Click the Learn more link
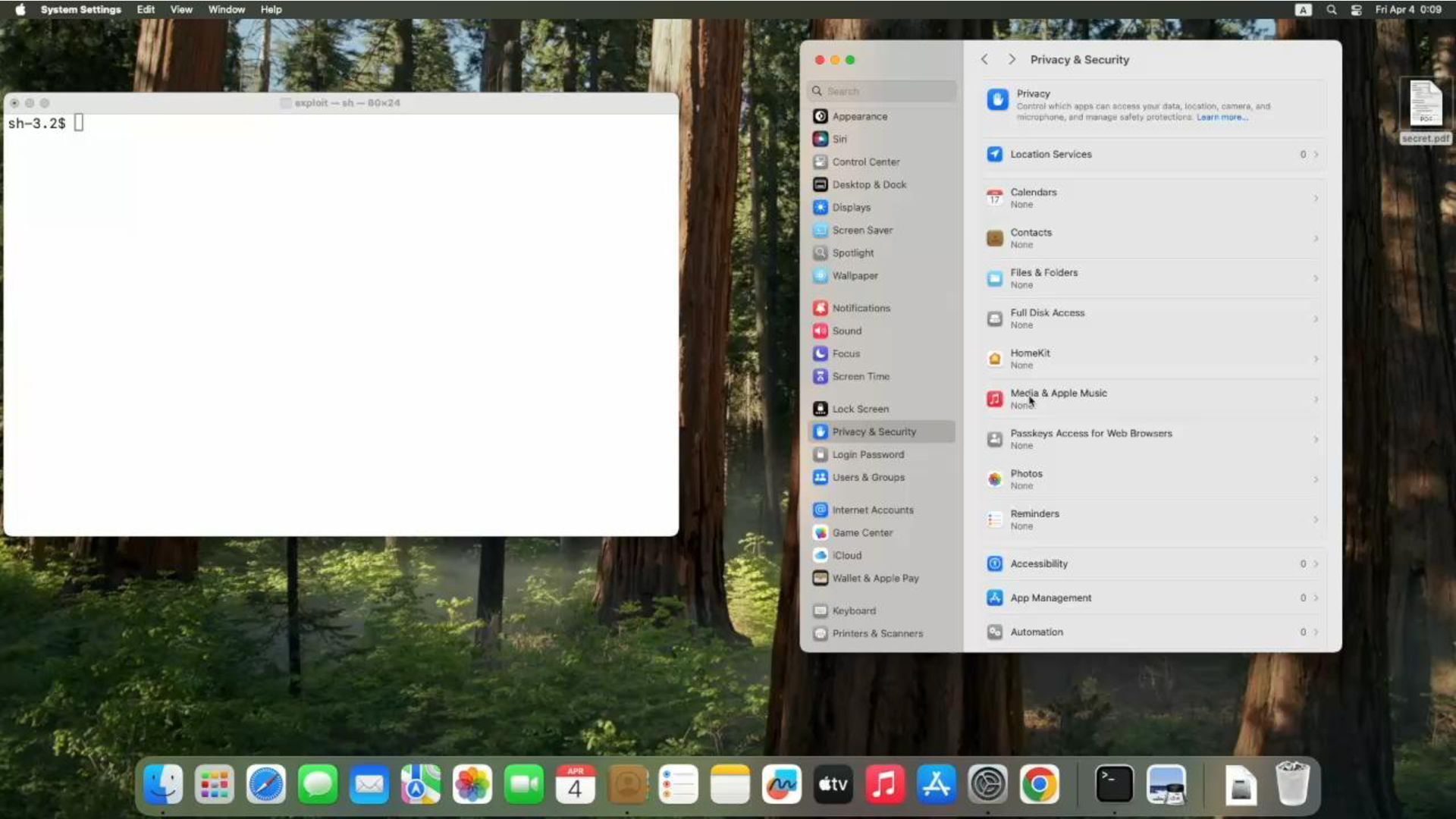The width and height of the screenshot is (1456, 819). point(1222,118)
